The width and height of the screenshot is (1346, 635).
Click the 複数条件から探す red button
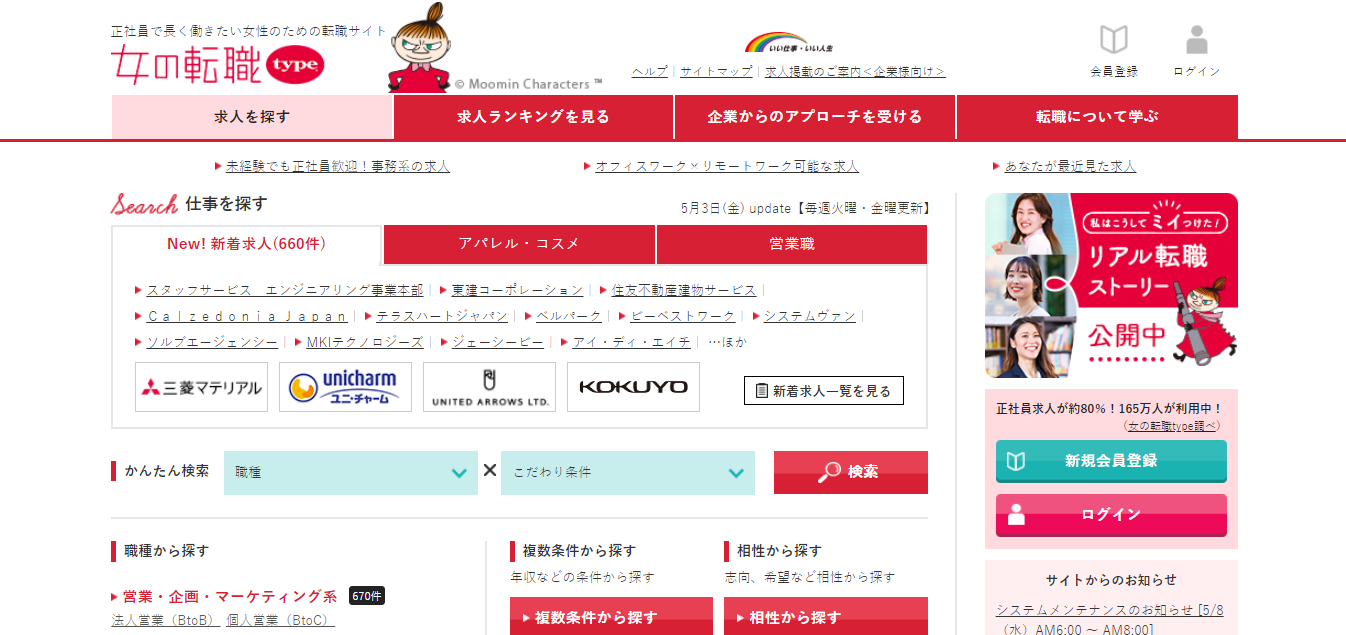[x=611, y=617]
